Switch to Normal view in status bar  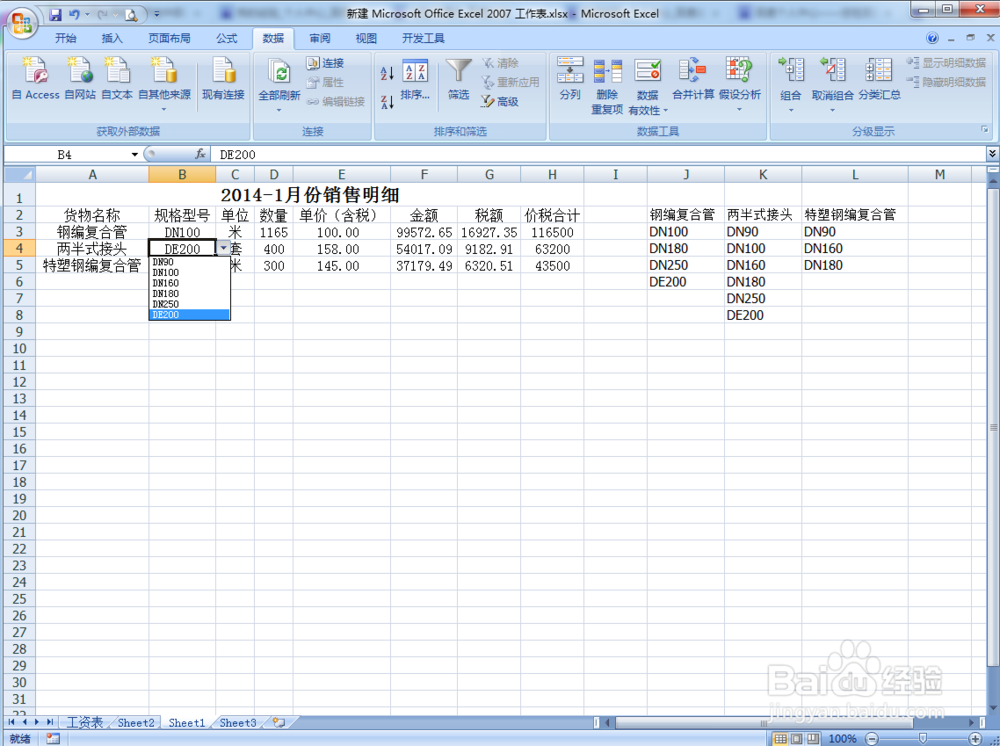pyautogui.click(x=780, y=738)
